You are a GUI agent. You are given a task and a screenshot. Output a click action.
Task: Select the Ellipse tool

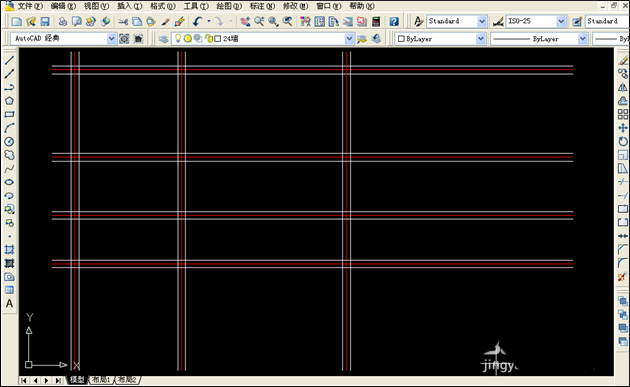tap(9, 182)
